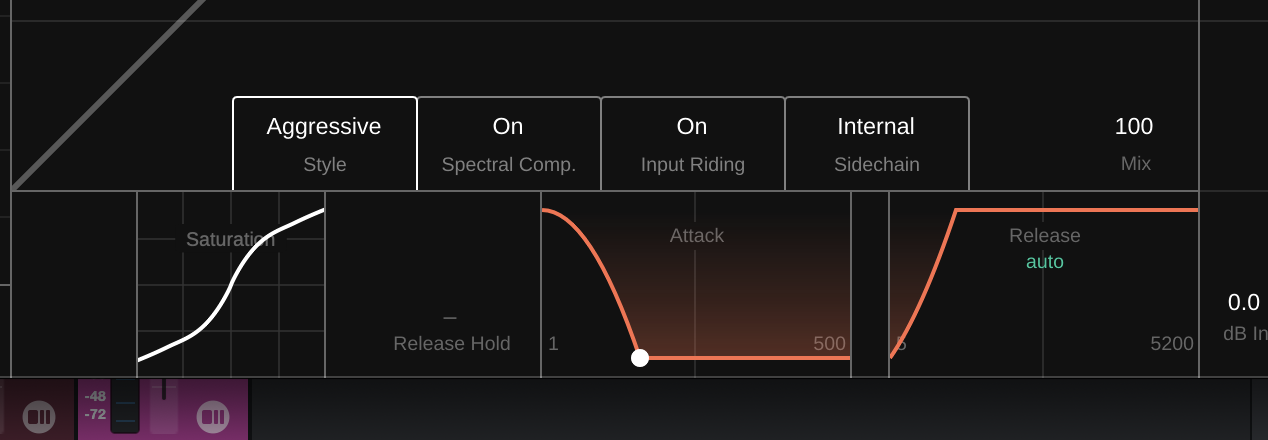Click the green auto Release label

point(1045,262)
